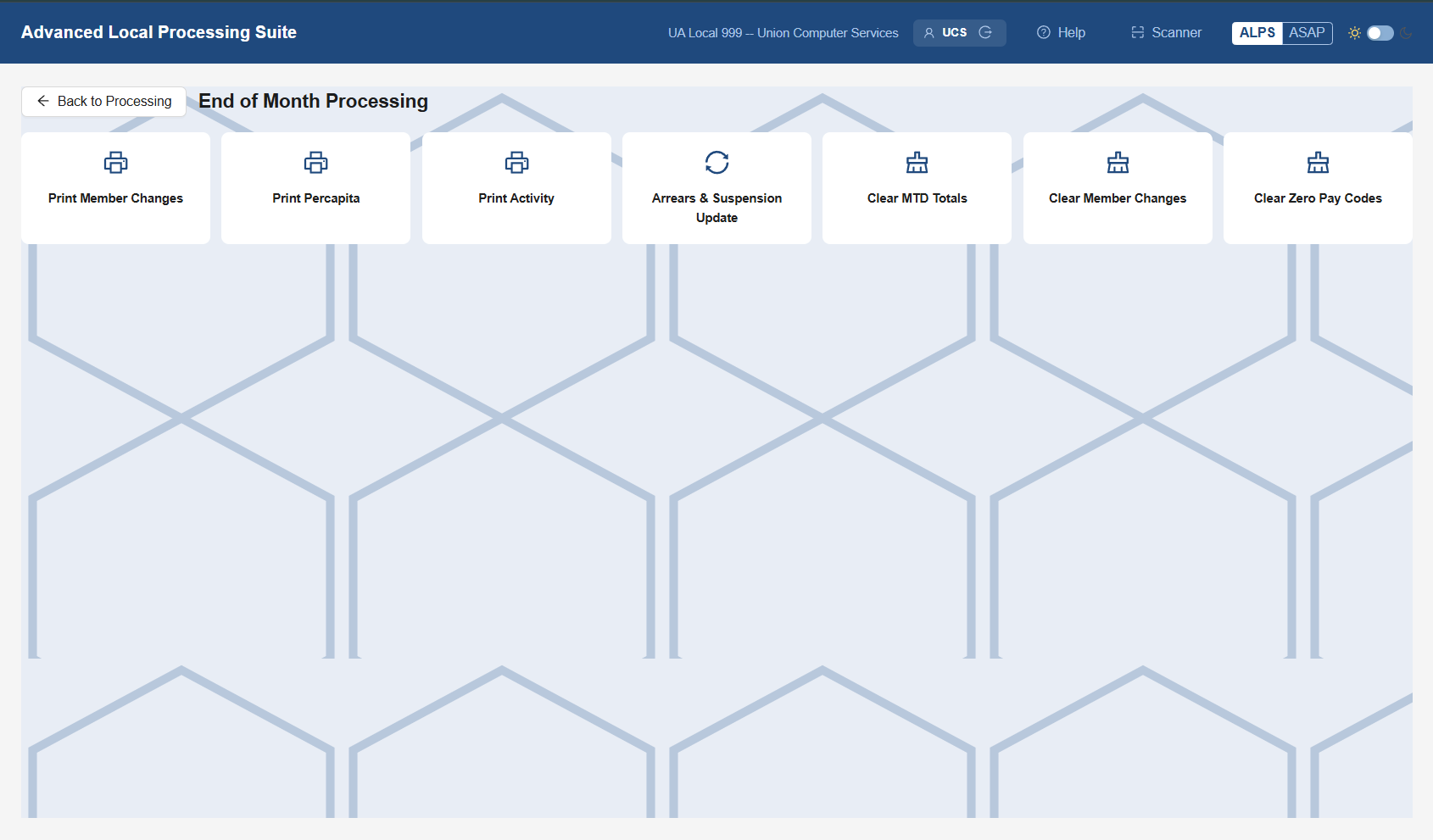
Task: Go back via Back to Processing label
Action: click(114, 101)
